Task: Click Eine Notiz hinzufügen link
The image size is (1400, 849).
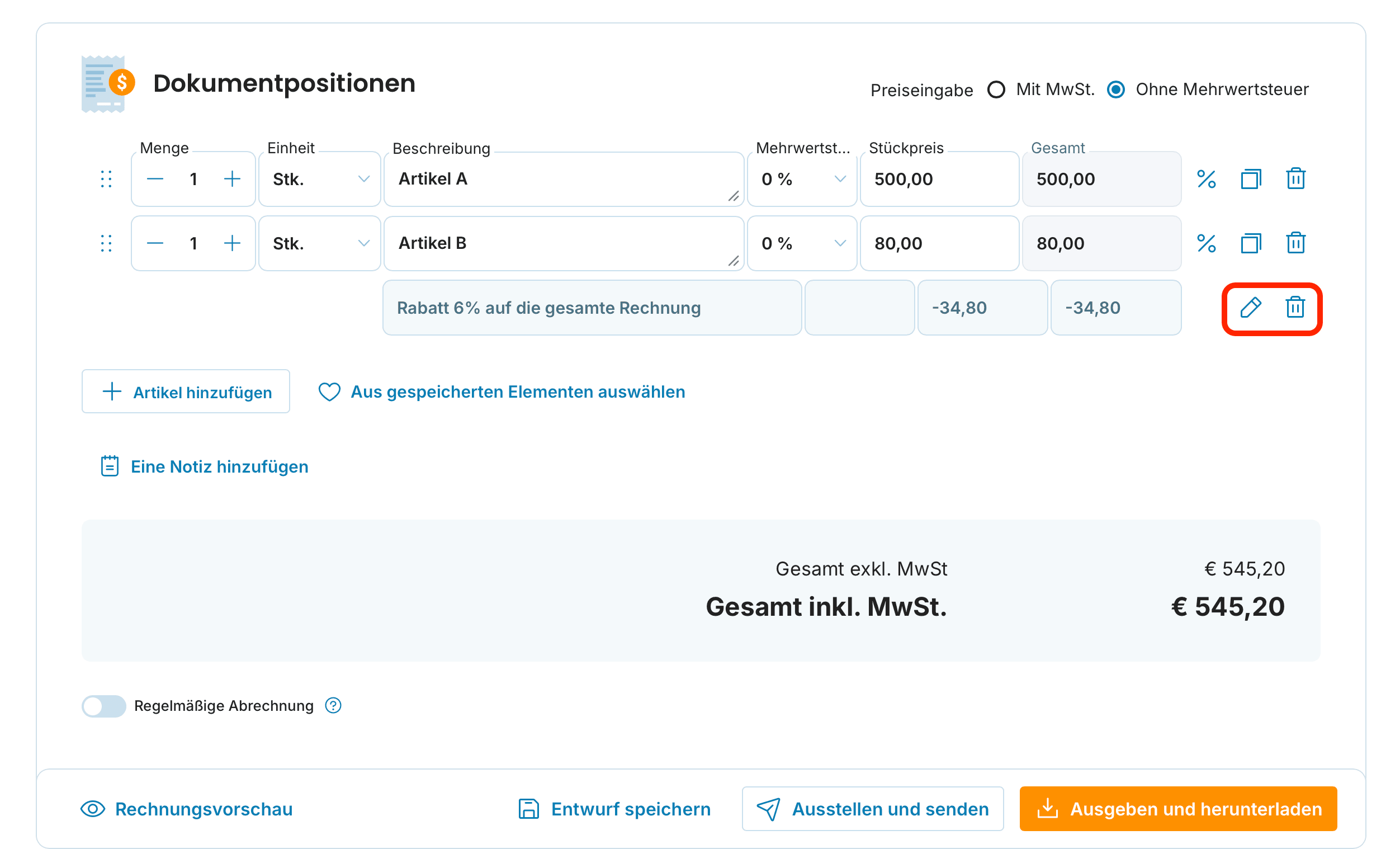Action: (204, 466)
